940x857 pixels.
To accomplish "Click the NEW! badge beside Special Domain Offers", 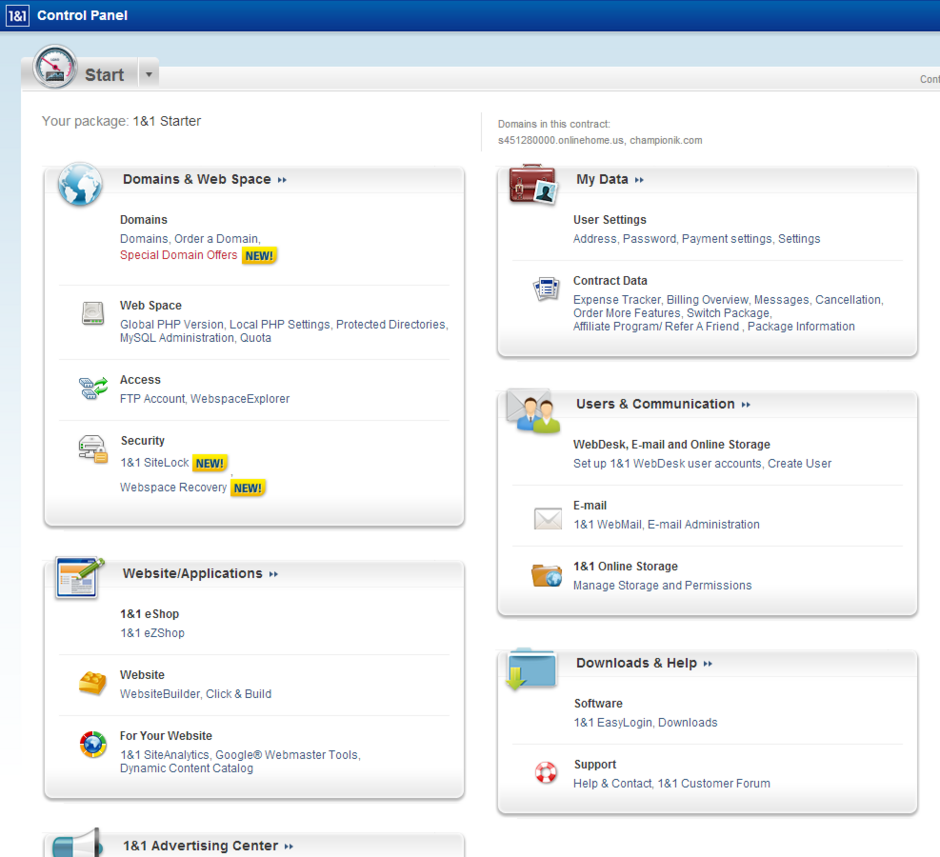I will [259, 256].
